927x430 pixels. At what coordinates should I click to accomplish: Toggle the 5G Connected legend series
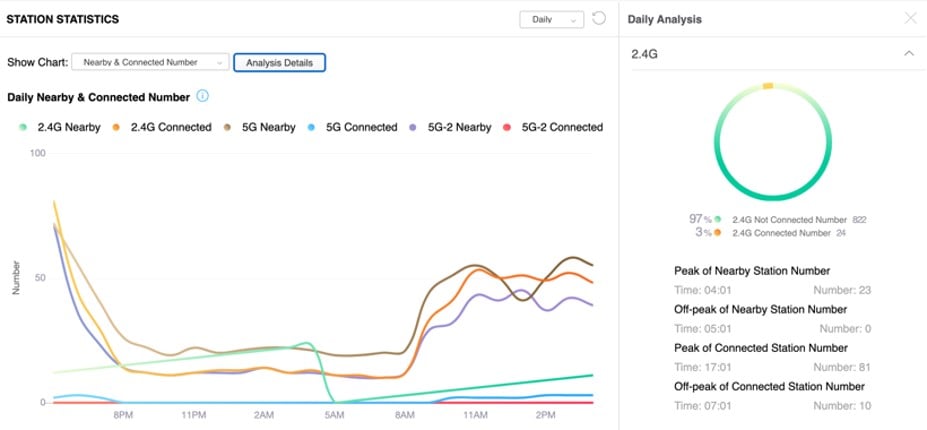[x=352, y=127]
